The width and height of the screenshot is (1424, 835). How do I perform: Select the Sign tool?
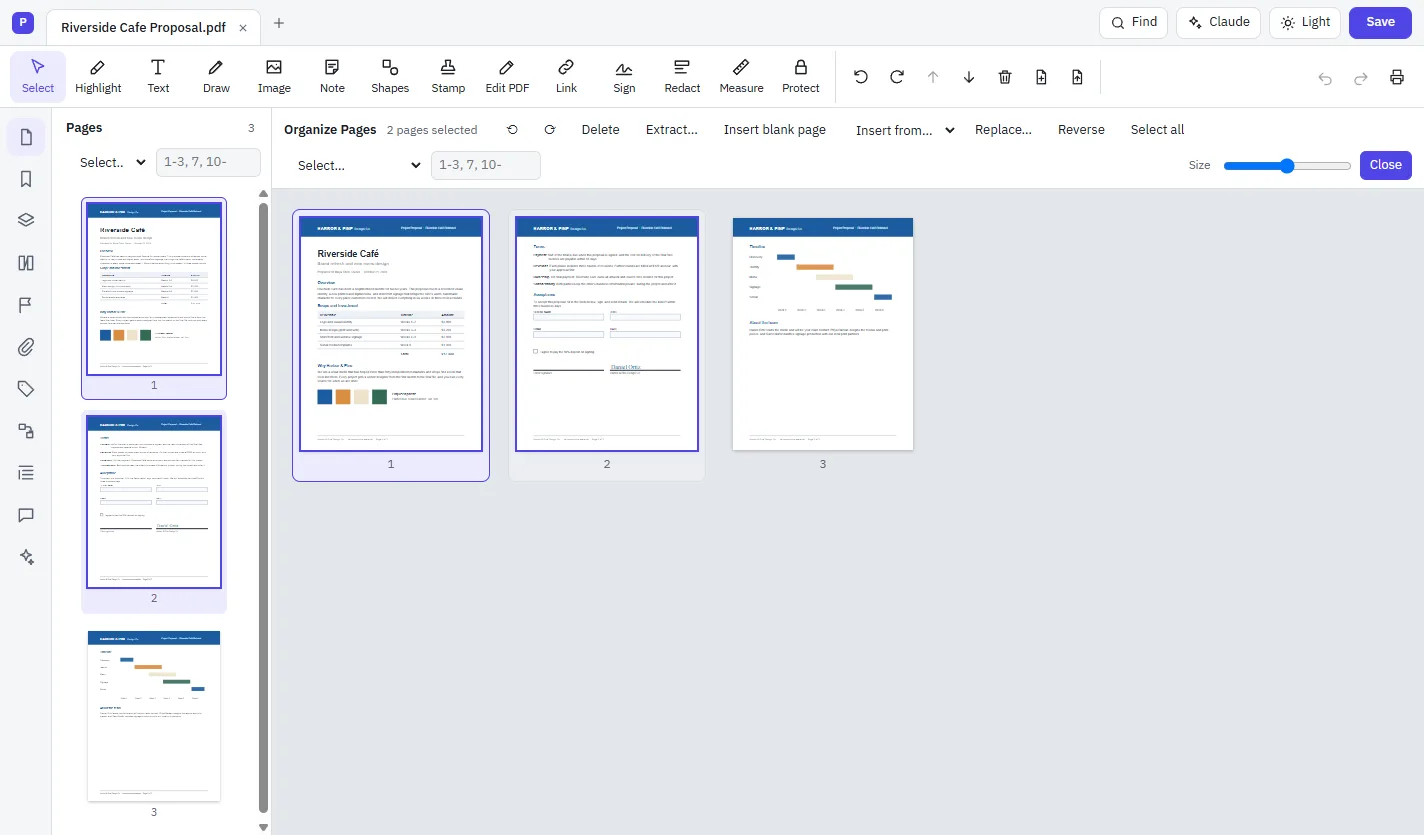coord(624,77)
